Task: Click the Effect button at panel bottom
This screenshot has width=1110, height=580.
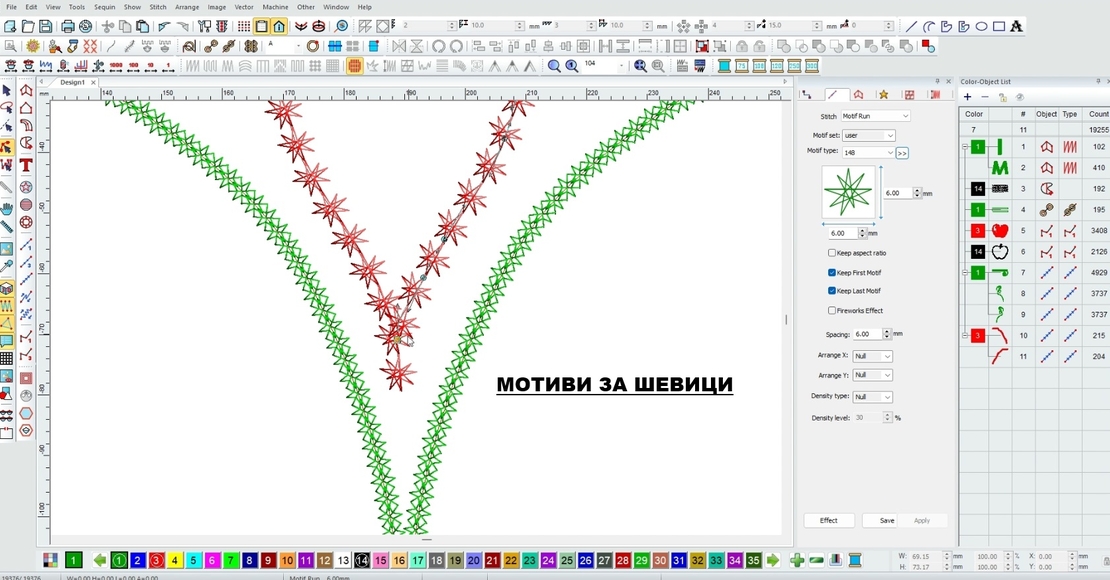Action: click(828, 520)
